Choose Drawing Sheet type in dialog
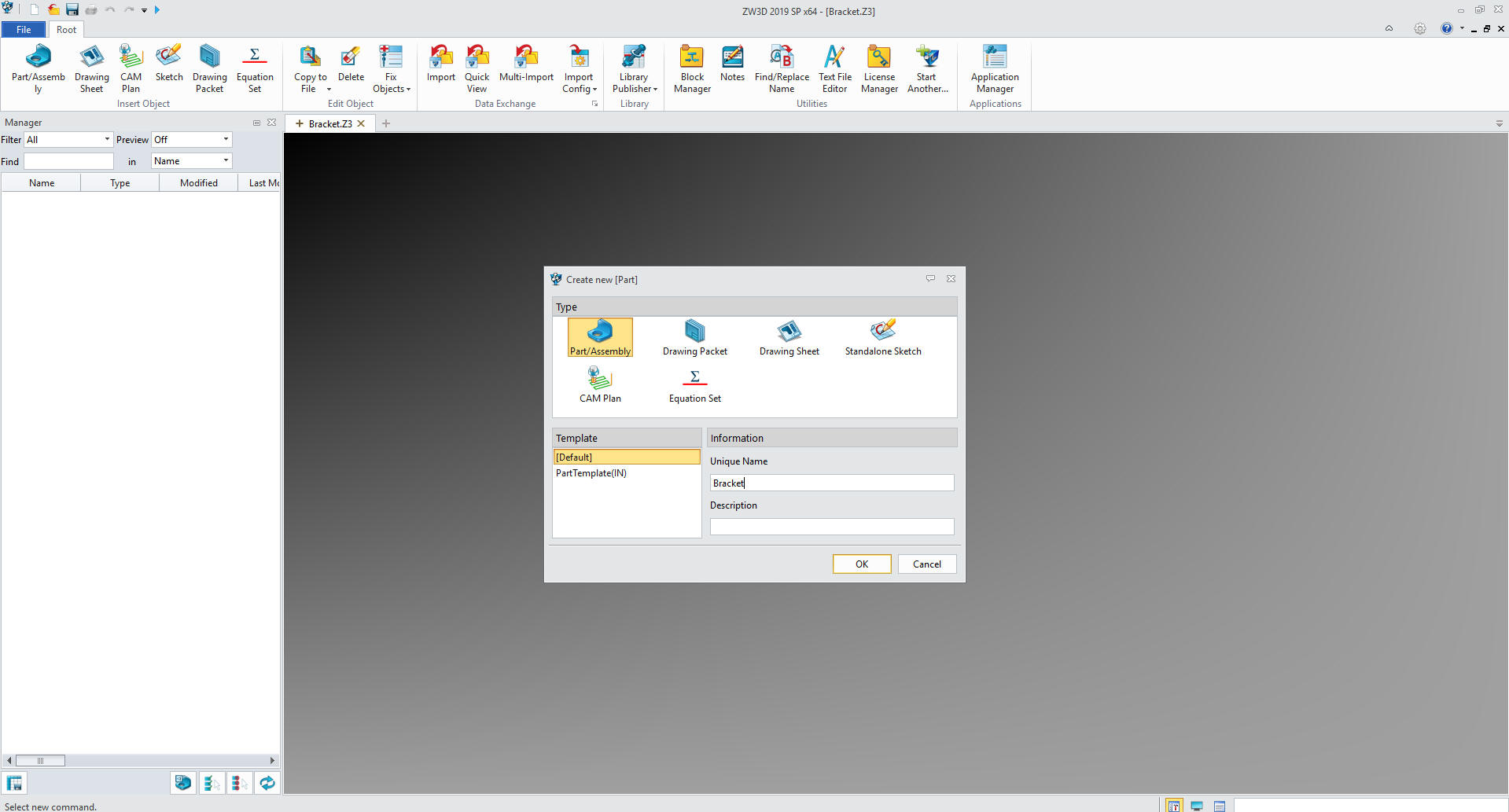This screenshot has height=812, width=1509. 789,338
